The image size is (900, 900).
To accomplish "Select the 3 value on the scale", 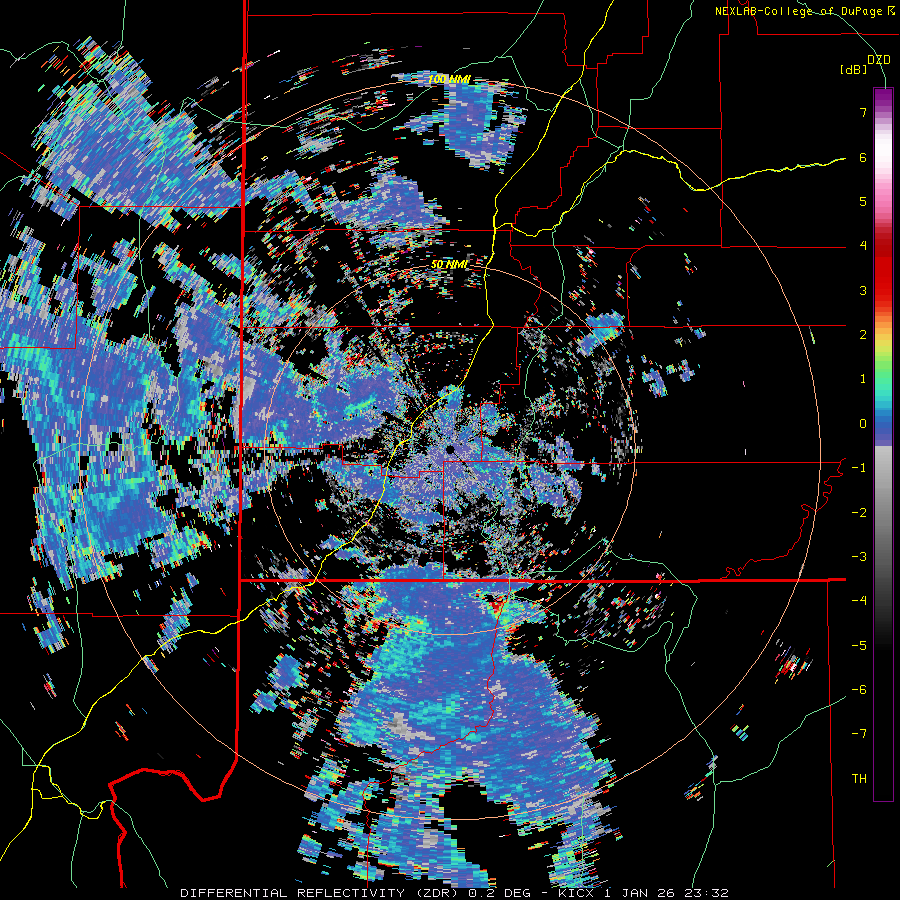I will coord(863,290).
